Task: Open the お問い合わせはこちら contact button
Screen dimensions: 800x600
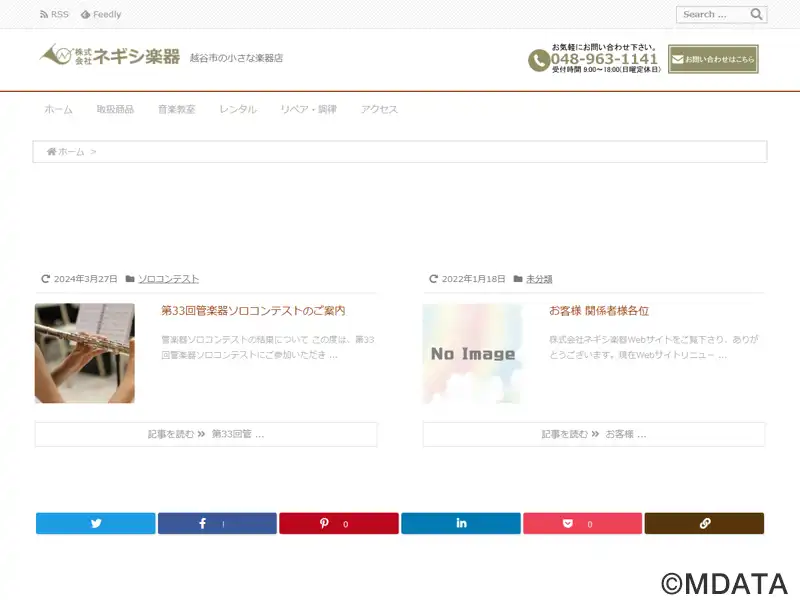Action: [713, 59]
